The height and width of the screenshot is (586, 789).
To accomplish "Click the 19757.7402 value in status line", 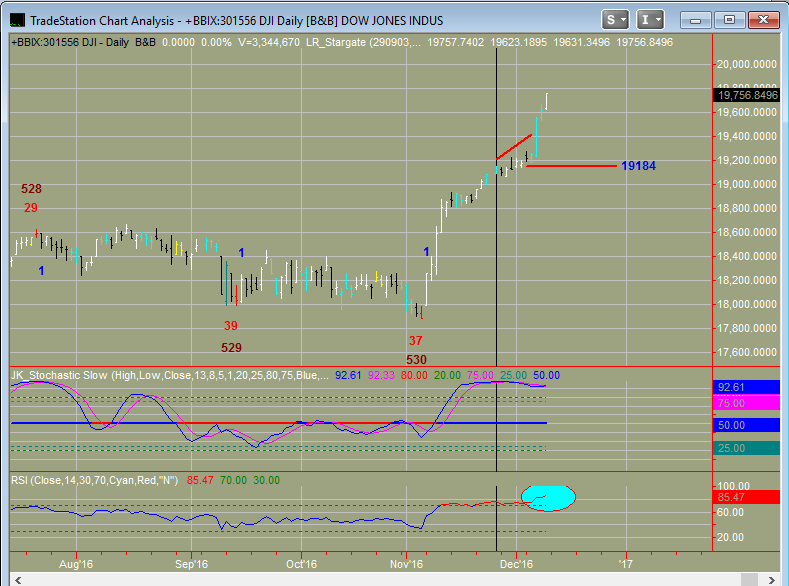I will (455, 42).
